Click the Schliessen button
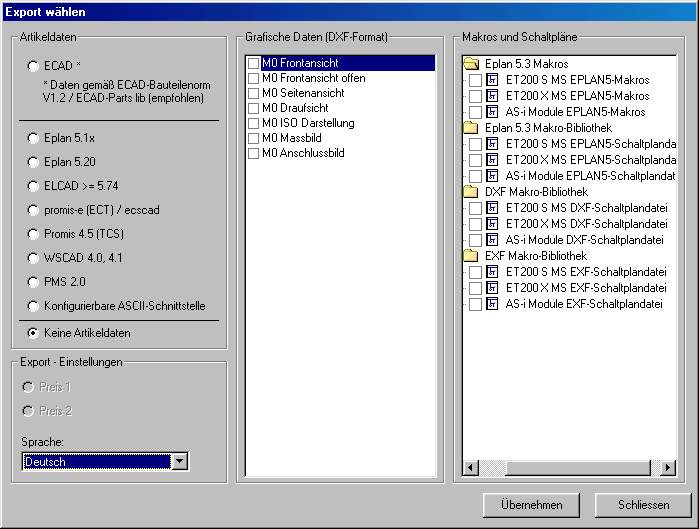 (x=643, y=505)
